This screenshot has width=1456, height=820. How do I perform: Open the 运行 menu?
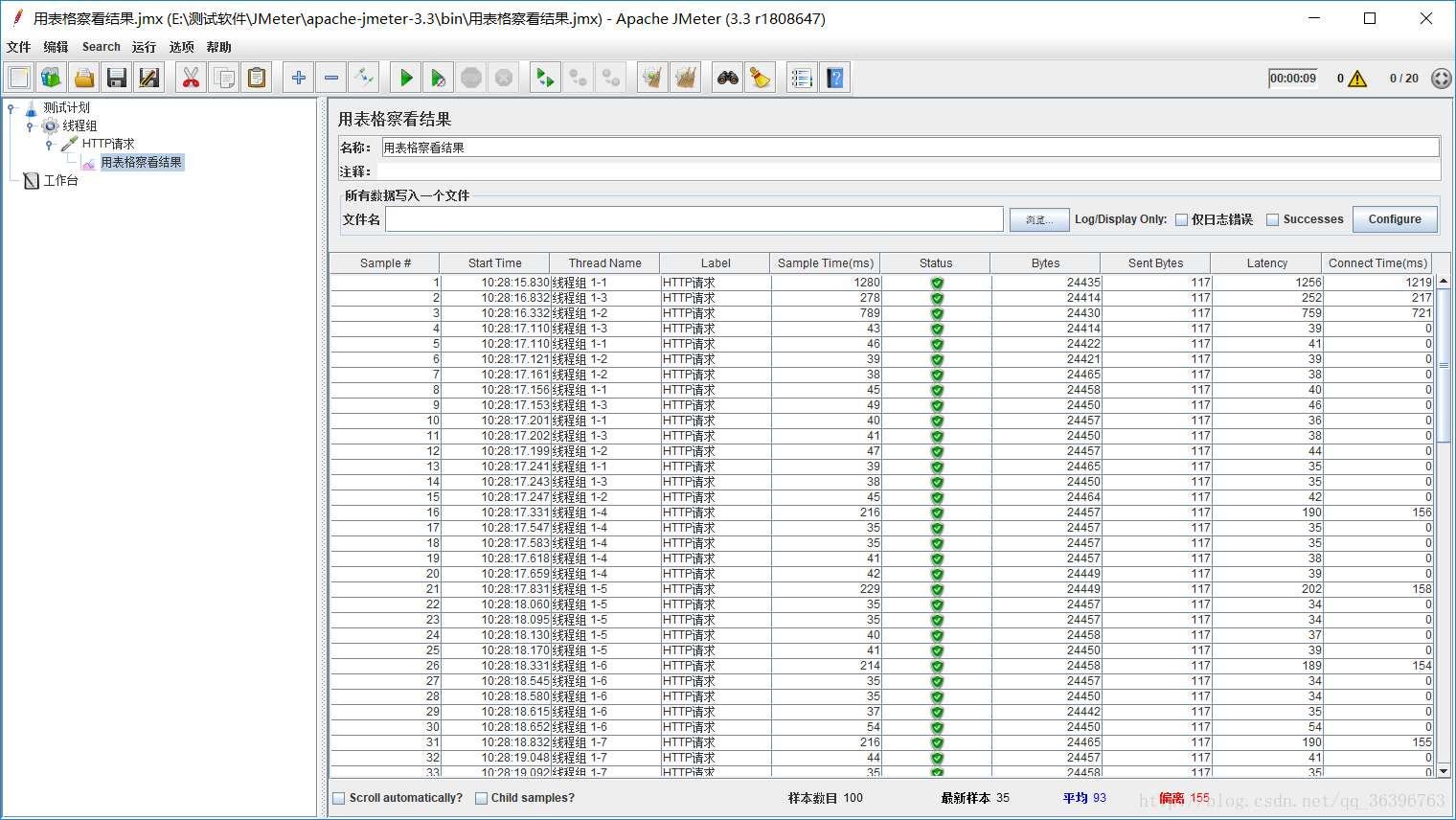144,47
